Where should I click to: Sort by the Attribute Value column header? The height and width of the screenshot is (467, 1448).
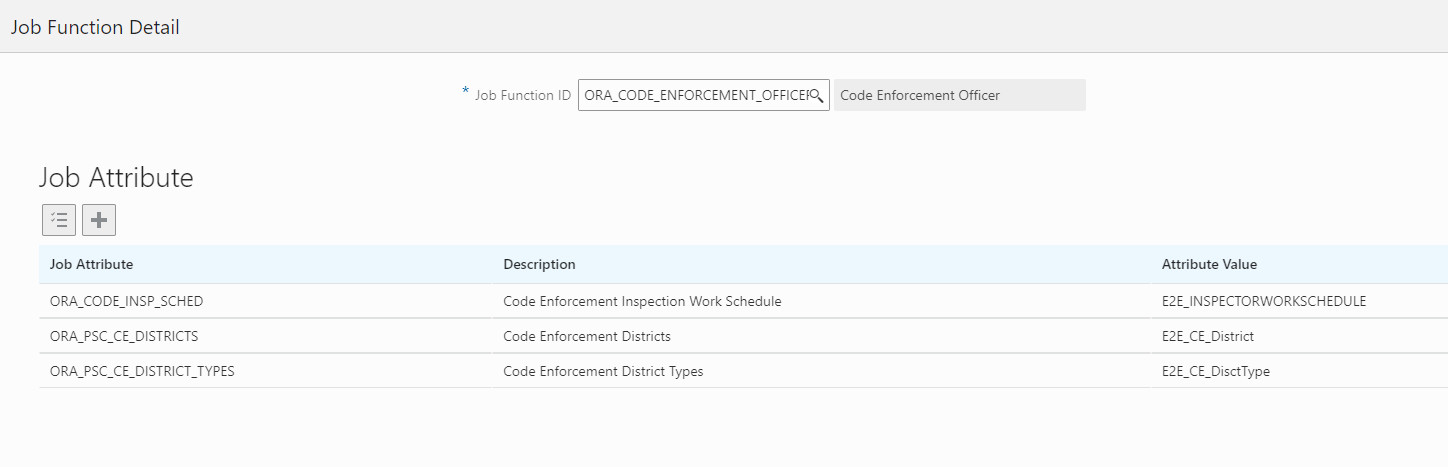(1209, 265)
